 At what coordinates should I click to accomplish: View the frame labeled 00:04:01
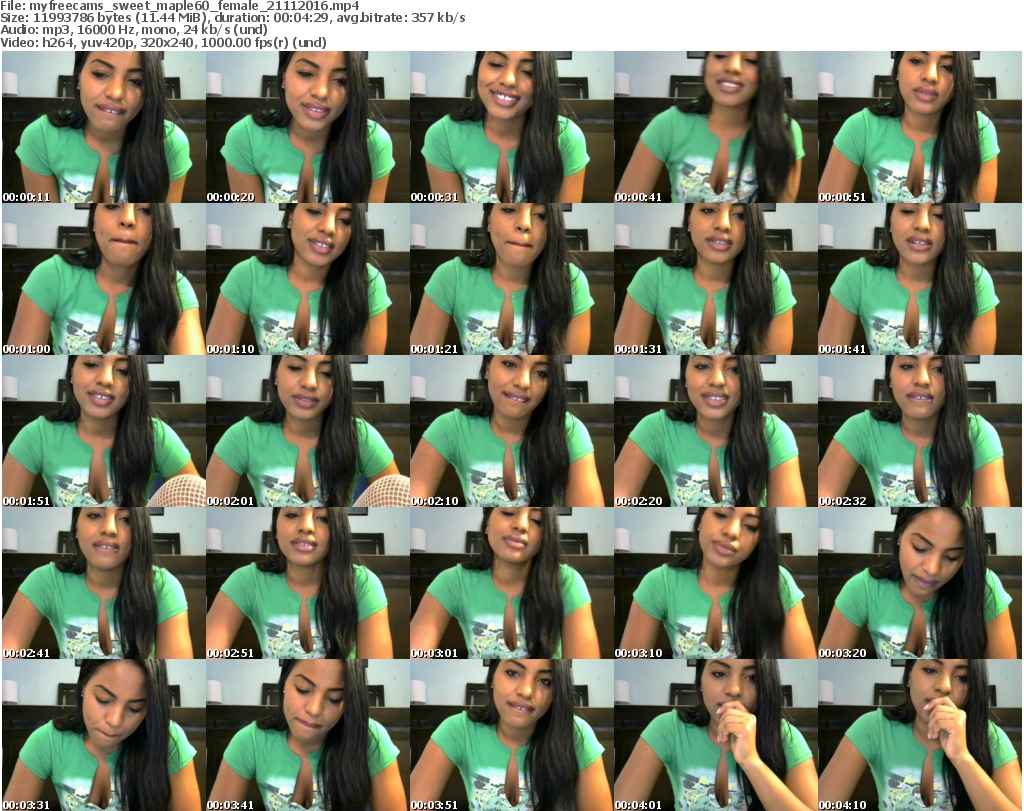point(716,735)
